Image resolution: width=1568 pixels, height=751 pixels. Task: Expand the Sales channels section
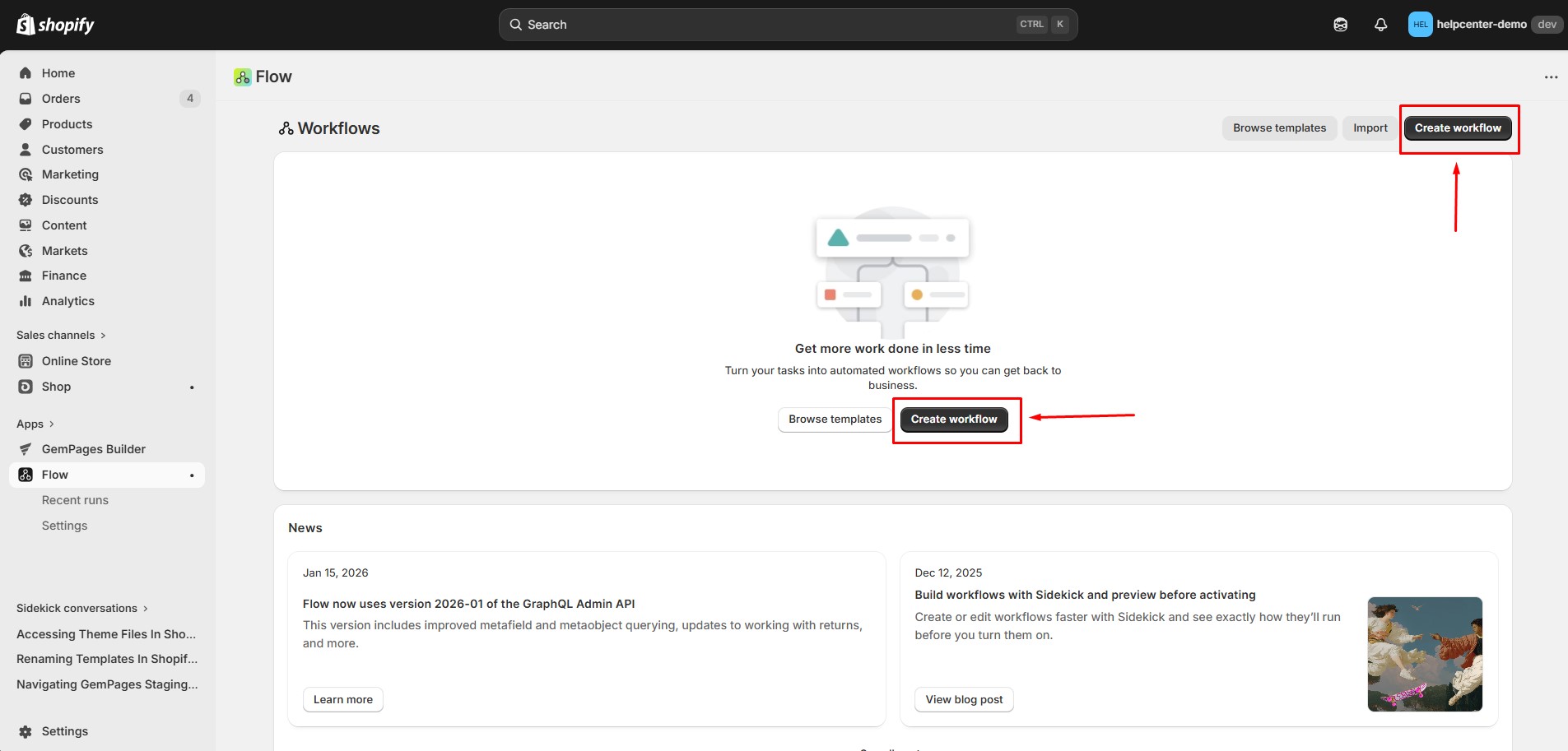click(61, 335)
